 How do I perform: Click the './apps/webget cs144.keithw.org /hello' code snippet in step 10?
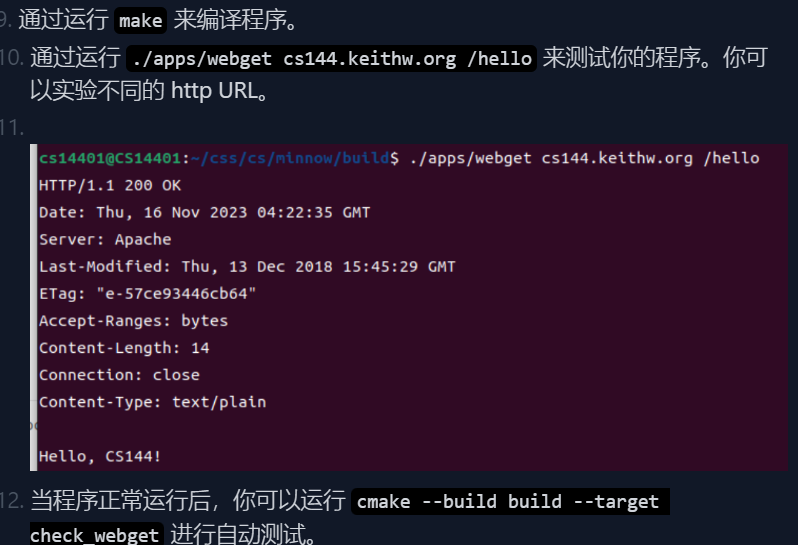[x=332, y=58]
